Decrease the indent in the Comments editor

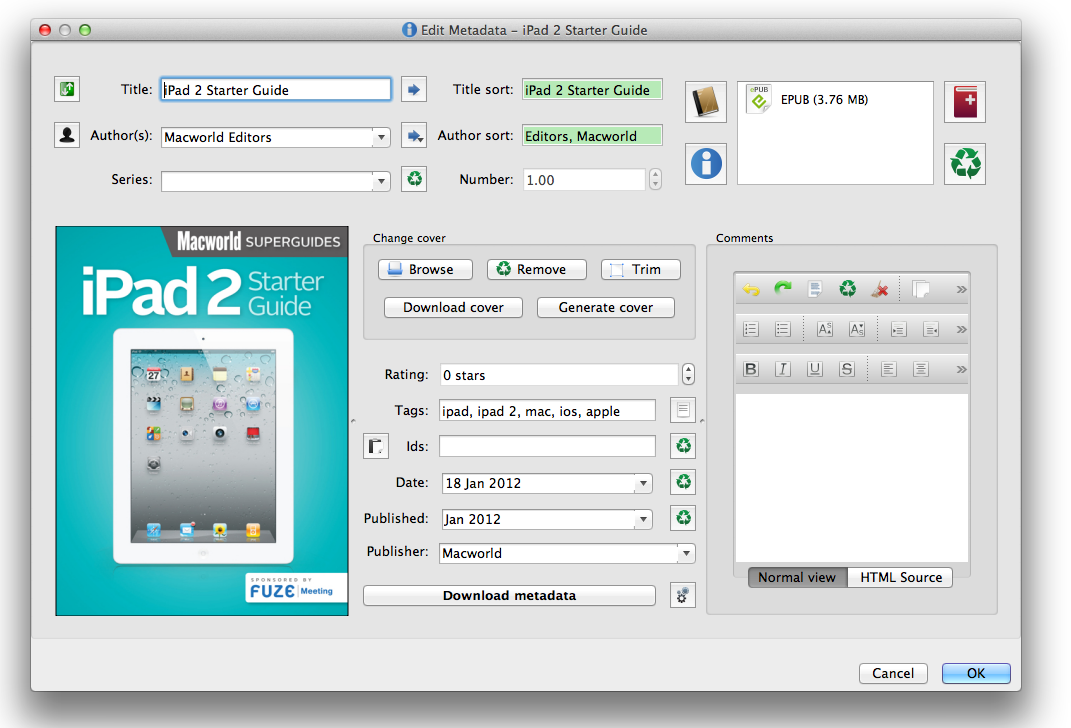930,329
